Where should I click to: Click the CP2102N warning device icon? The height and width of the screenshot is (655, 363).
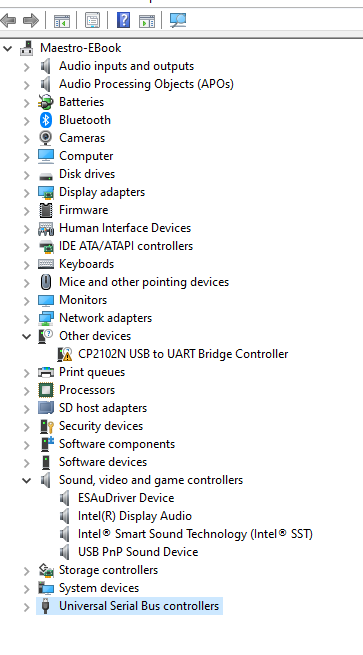[x=65, y=354]
